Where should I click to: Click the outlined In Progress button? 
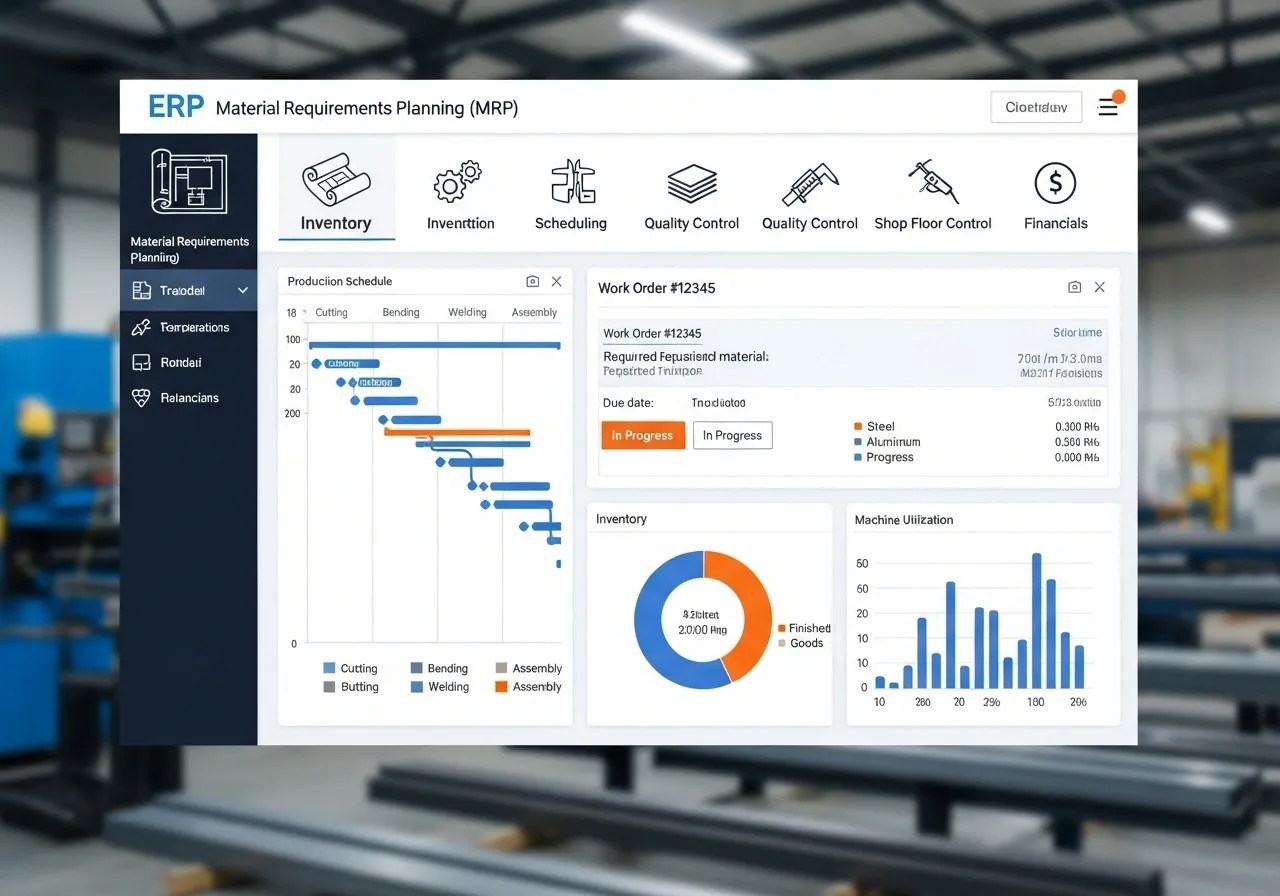[x=732, y=435]
